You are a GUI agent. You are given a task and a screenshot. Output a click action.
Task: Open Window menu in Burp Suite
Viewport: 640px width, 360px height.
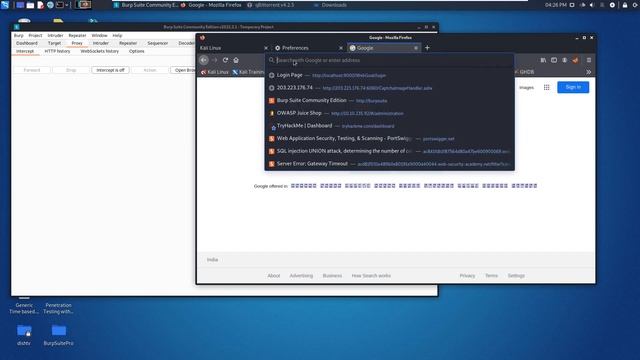click(99, 36)
